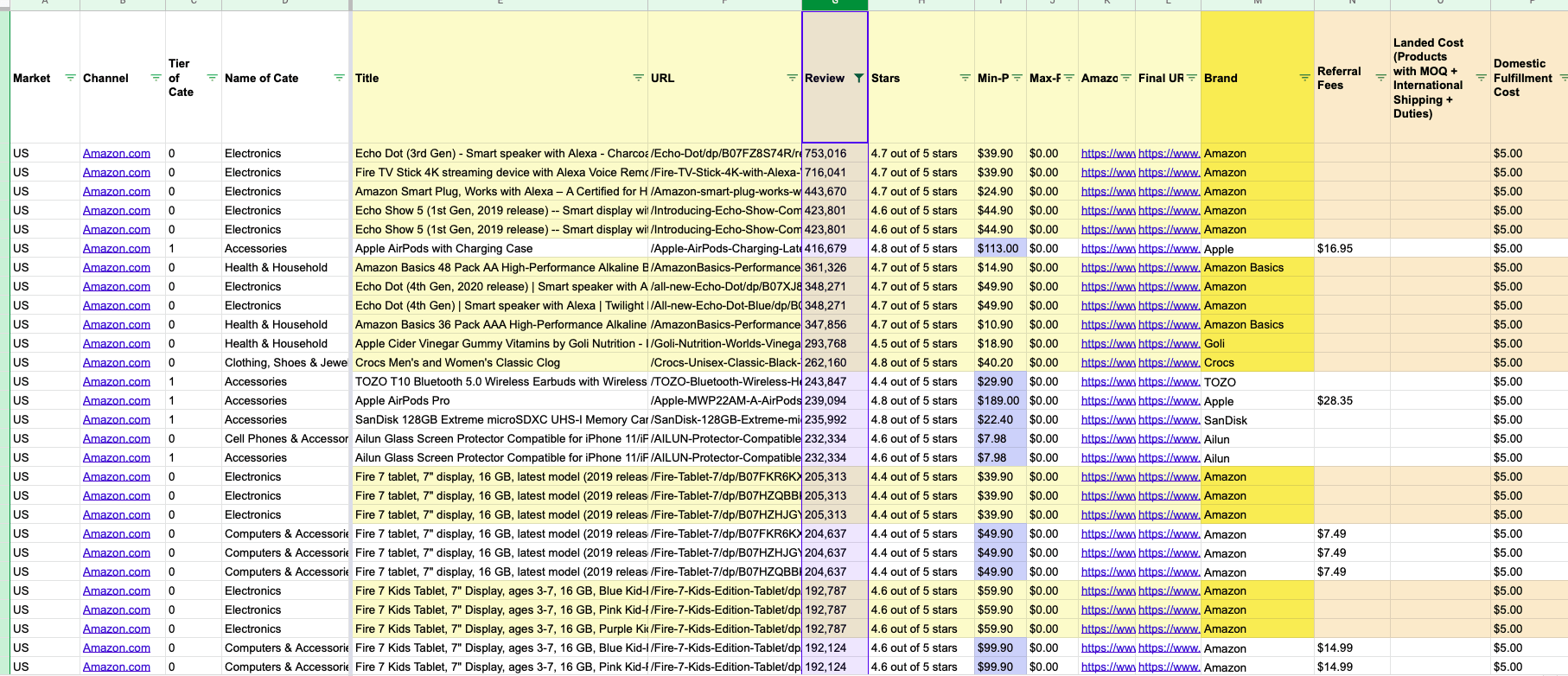The height and width of the screenshot is (676, 1568).
Task: Select review count cell 361,326
Action: 835,268
